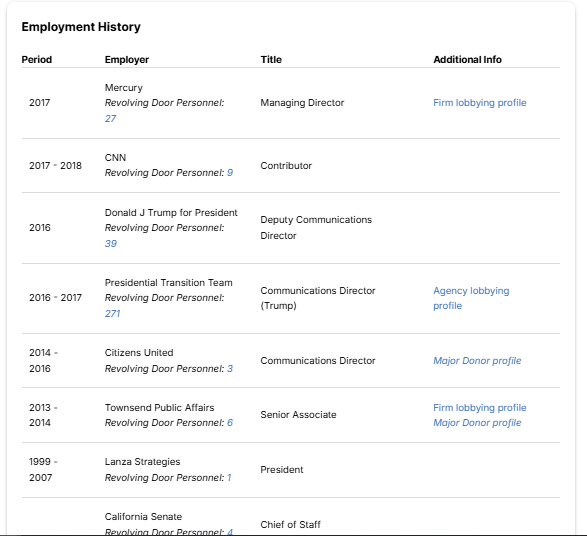This screenshot has width=587, height=536.
Task: Select the Citizens United employer name
Action: point(139,353)
